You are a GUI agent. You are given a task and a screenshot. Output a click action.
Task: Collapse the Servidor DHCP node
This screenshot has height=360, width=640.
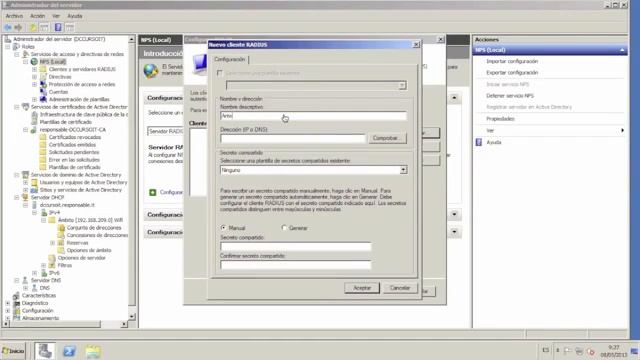click(17, 197)
